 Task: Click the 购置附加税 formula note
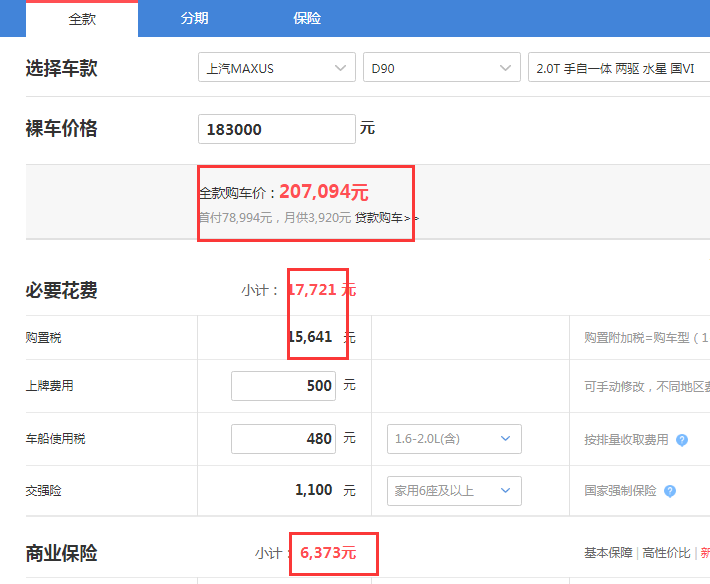647,337
